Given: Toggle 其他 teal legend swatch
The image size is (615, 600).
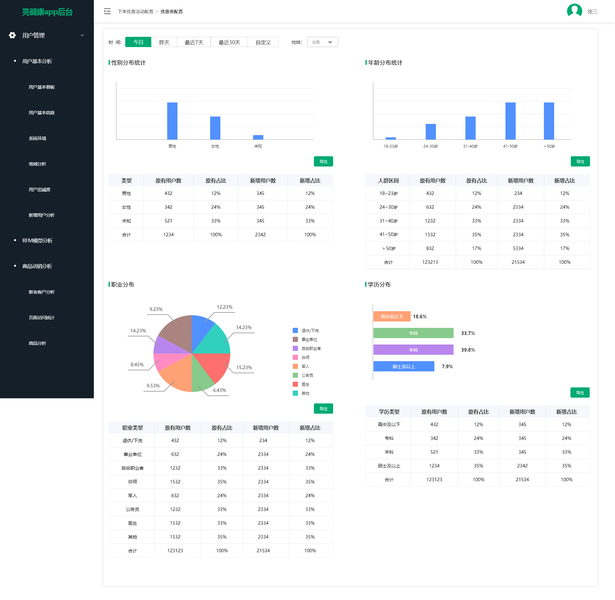Looking at the screenshot, I should (295, 393).
